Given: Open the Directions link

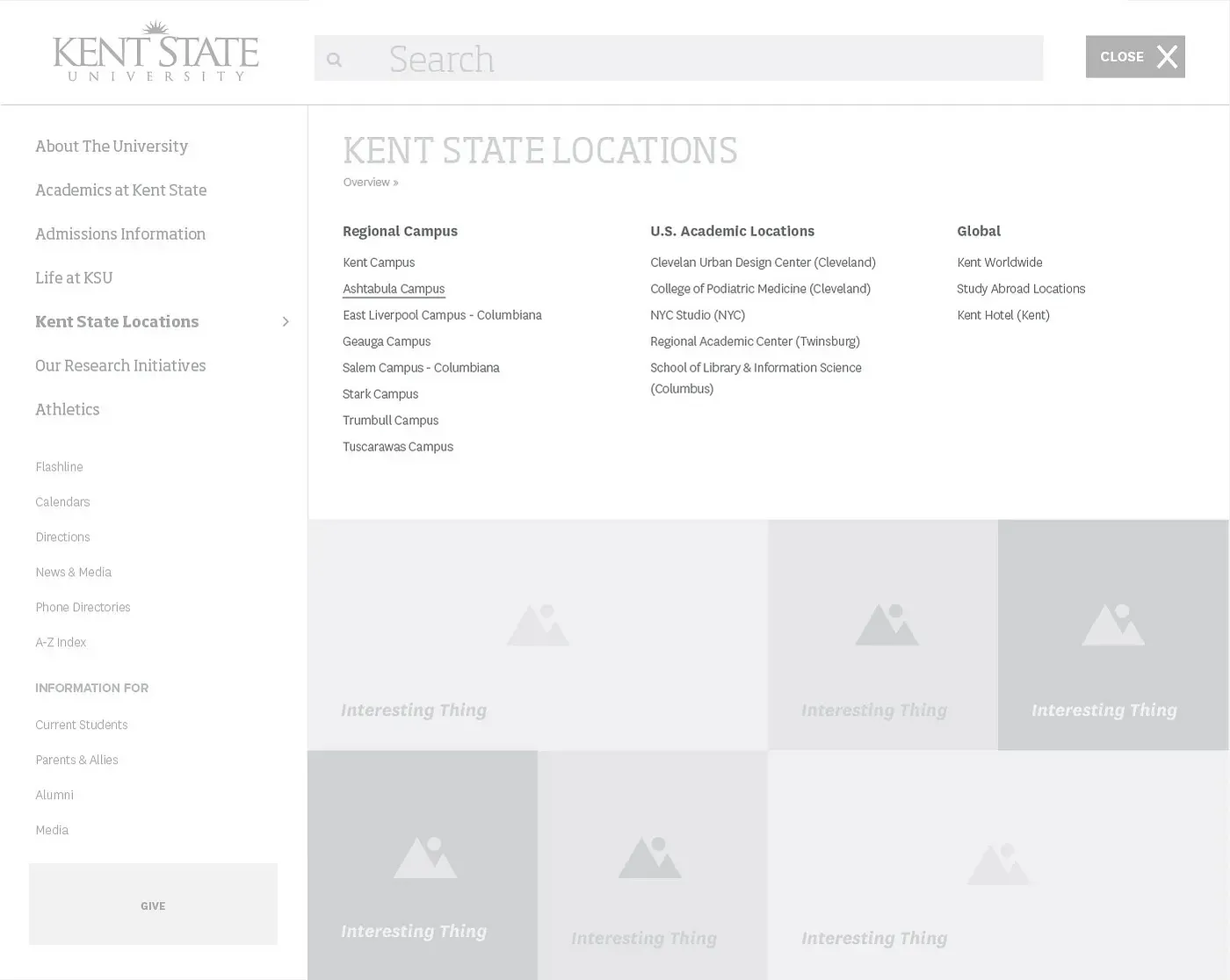Looking at the screenshot, I should click(62, 537).
